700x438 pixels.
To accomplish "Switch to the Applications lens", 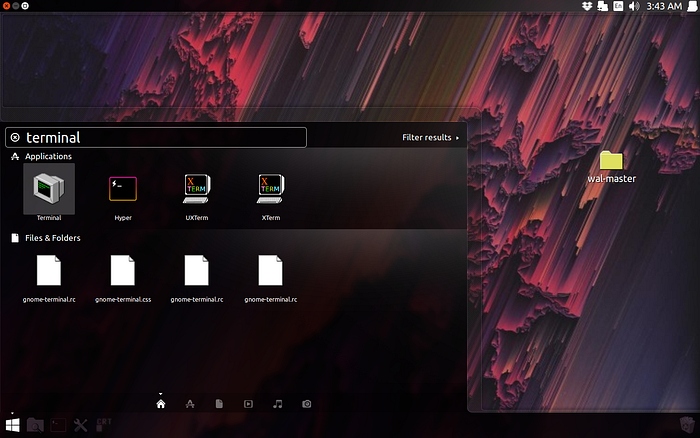I will (190, 404).
